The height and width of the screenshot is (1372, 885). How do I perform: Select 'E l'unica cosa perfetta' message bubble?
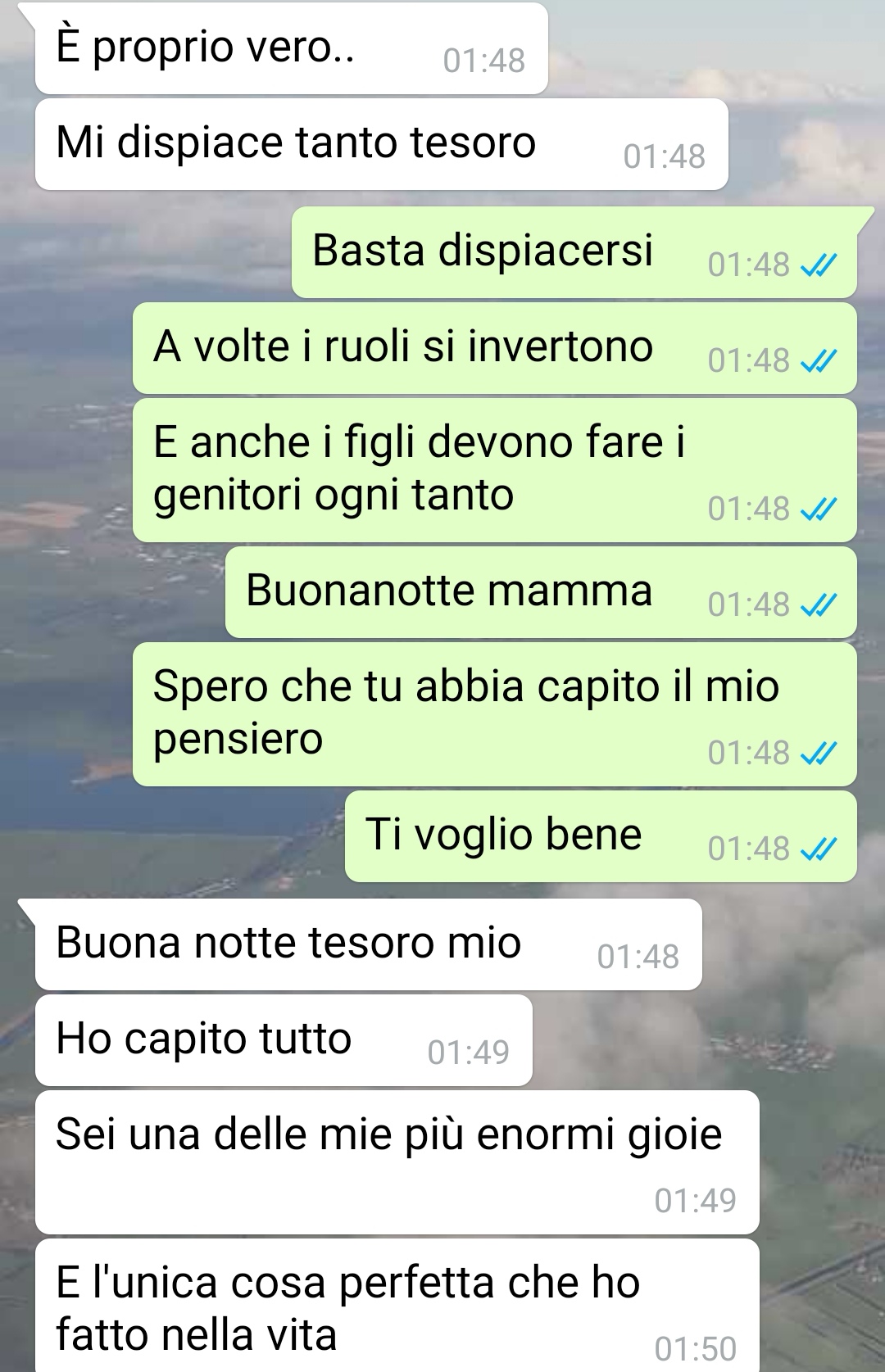point(397,1306)
